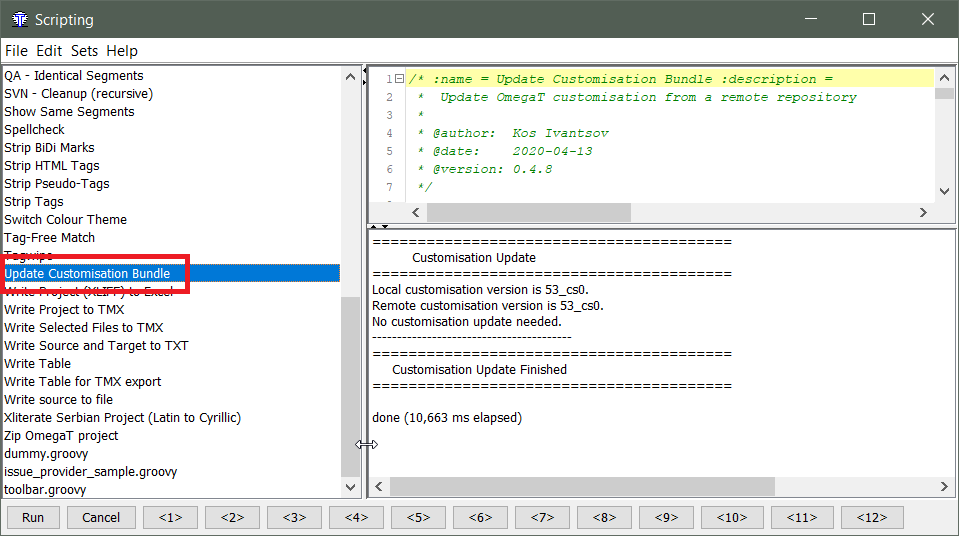Run script slot <12>
Viewport: 959px width, 536px height.
872,518
